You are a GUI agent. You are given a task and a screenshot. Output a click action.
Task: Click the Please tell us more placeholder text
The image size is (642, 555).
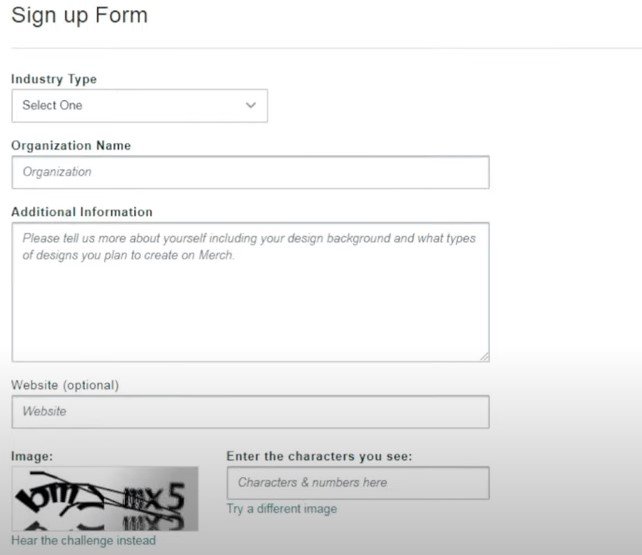(x=249, y=246)
